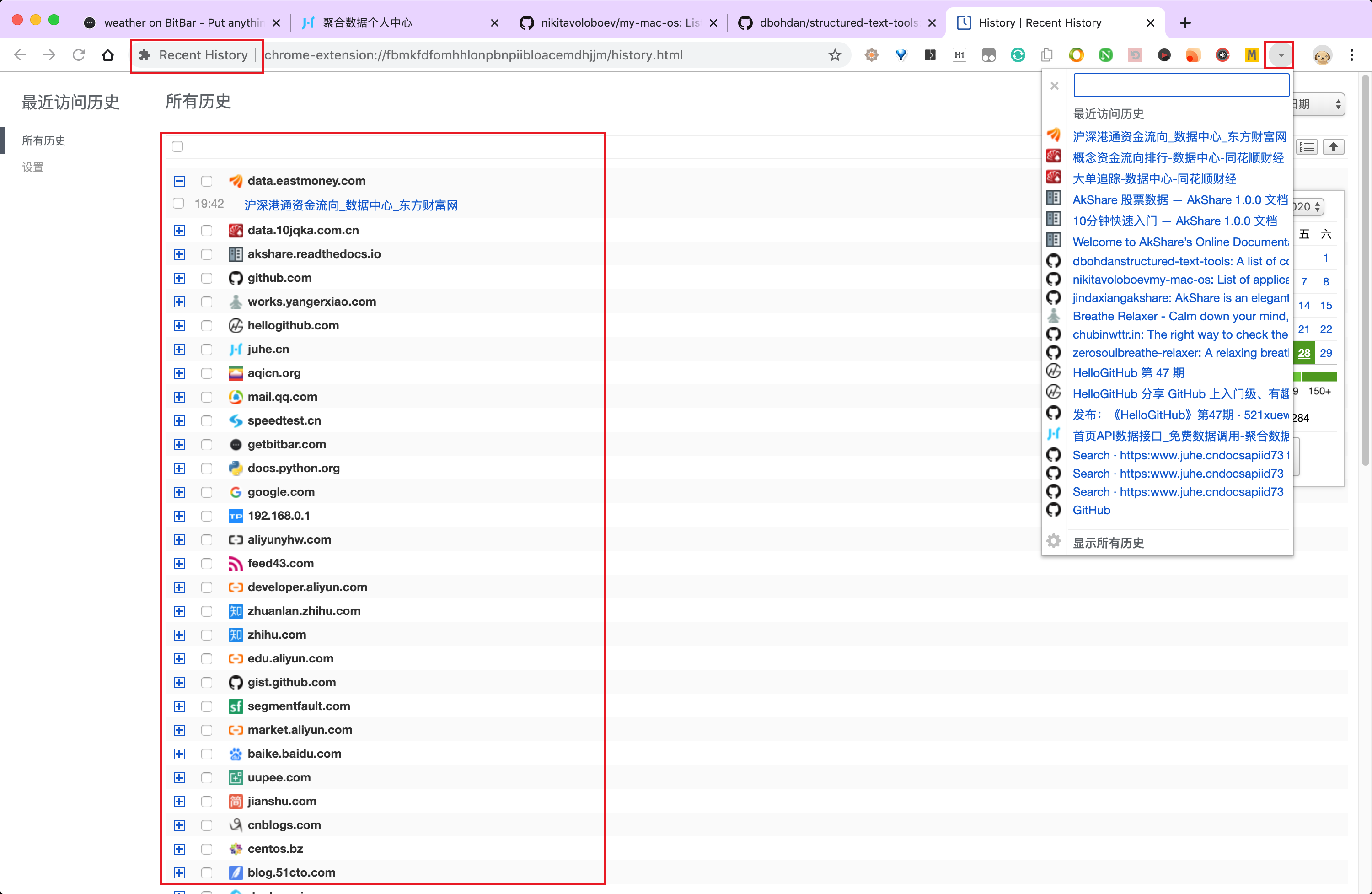Viewport: 1372px width, 894px height.
Task: Switch to the 聚合数据个人中心 tab
Action: 367,23
